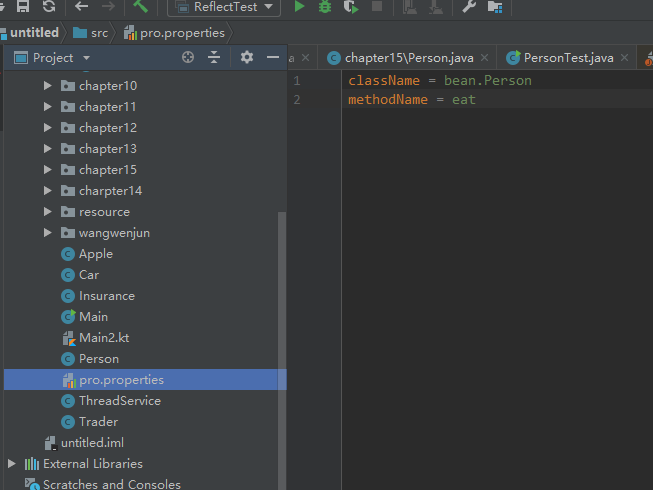This screenshot has height=490, width=653.
Task: Select the Trader class
Action: pos(98,422)
